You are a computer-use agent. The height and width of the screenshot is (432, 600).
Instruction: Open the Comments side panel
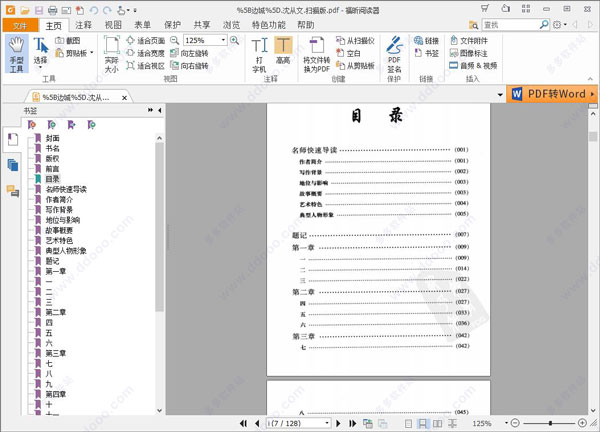tap(13, 191)
